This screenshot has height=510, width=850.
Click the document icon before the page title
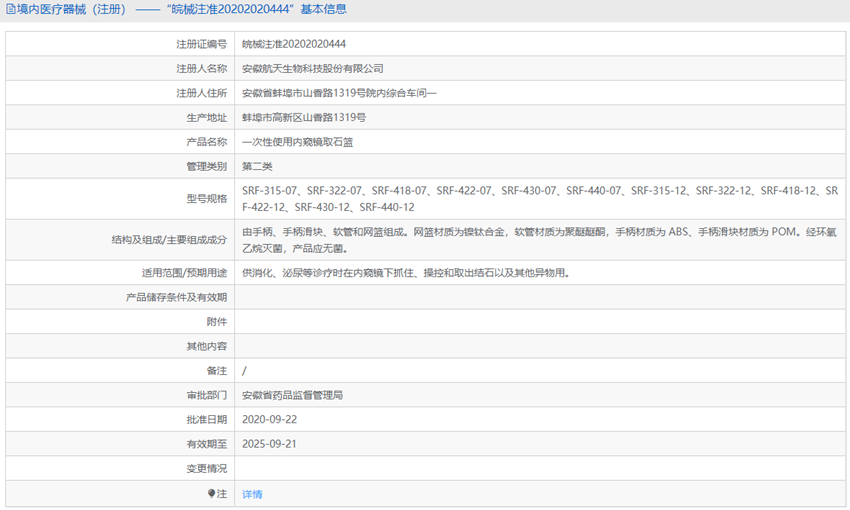point(10,9)
